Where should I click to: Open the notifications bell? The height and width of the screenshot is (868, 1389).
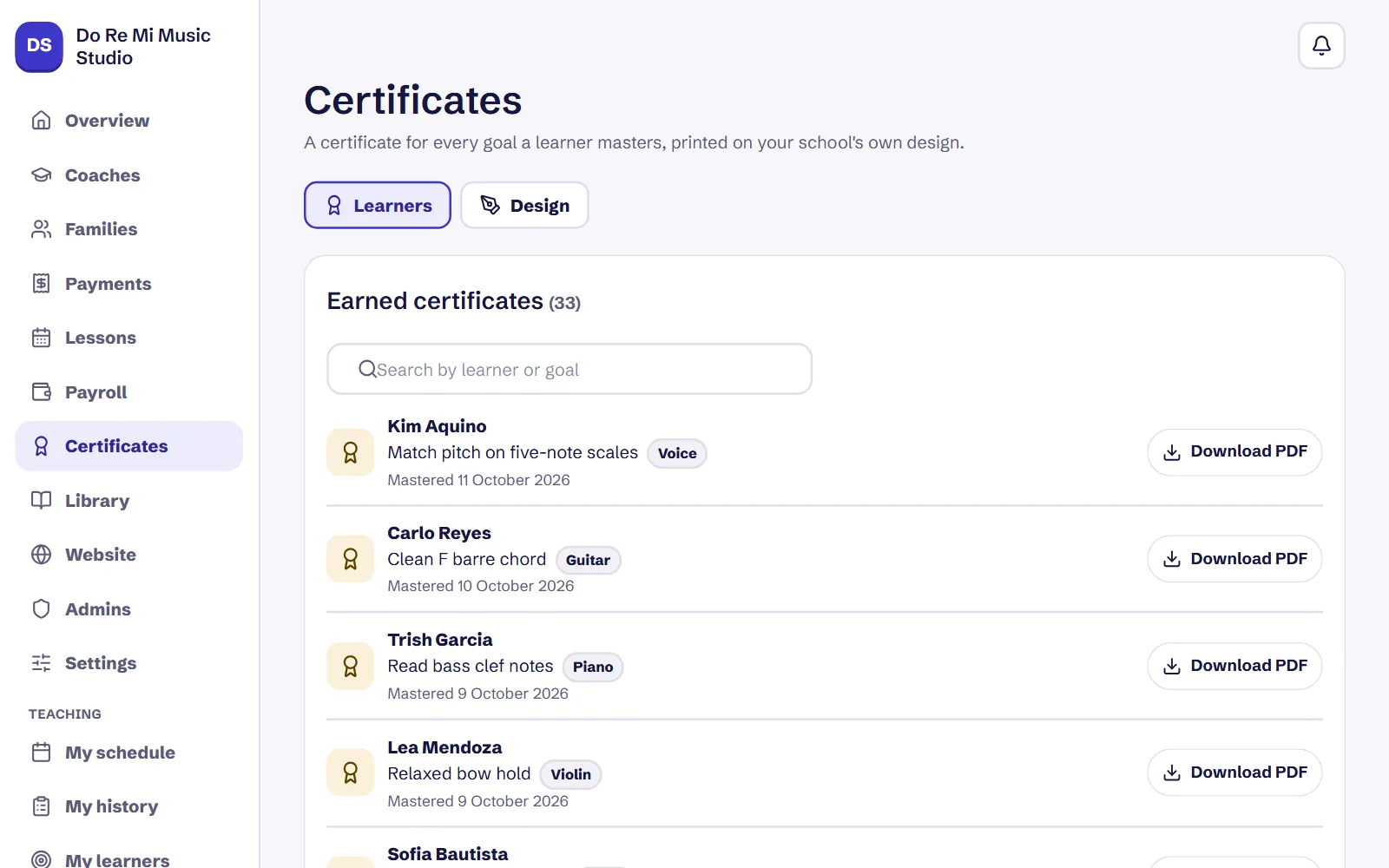click(1321, 45)
